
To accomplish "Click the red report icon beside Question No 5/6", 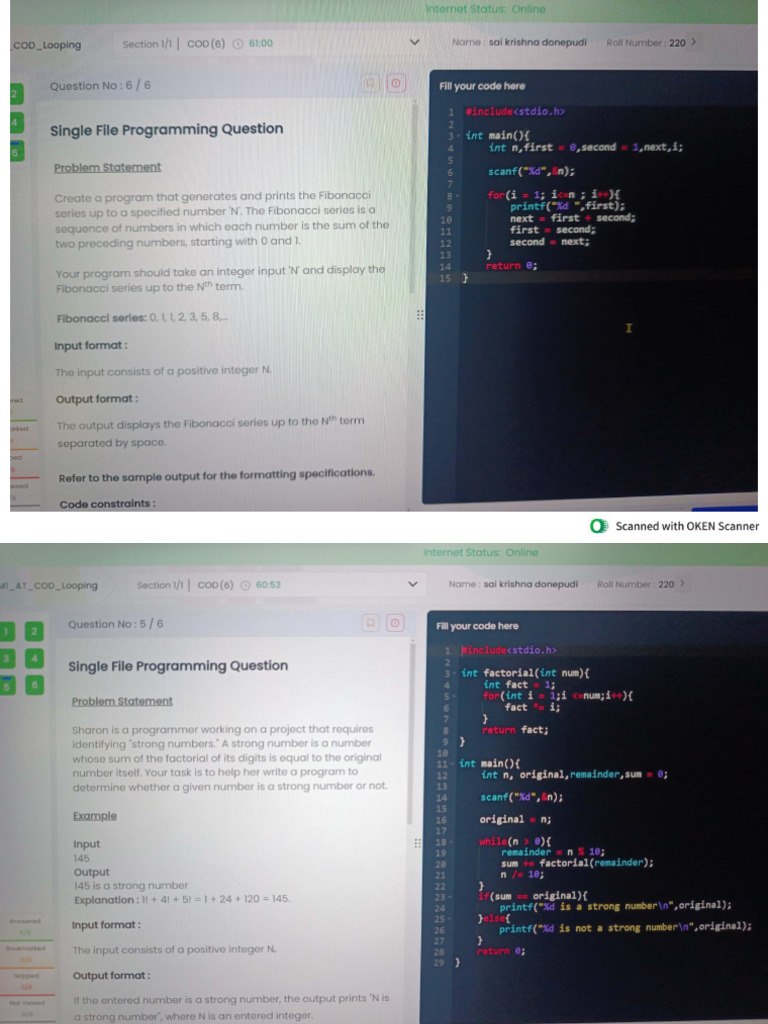I will [395, 623].
